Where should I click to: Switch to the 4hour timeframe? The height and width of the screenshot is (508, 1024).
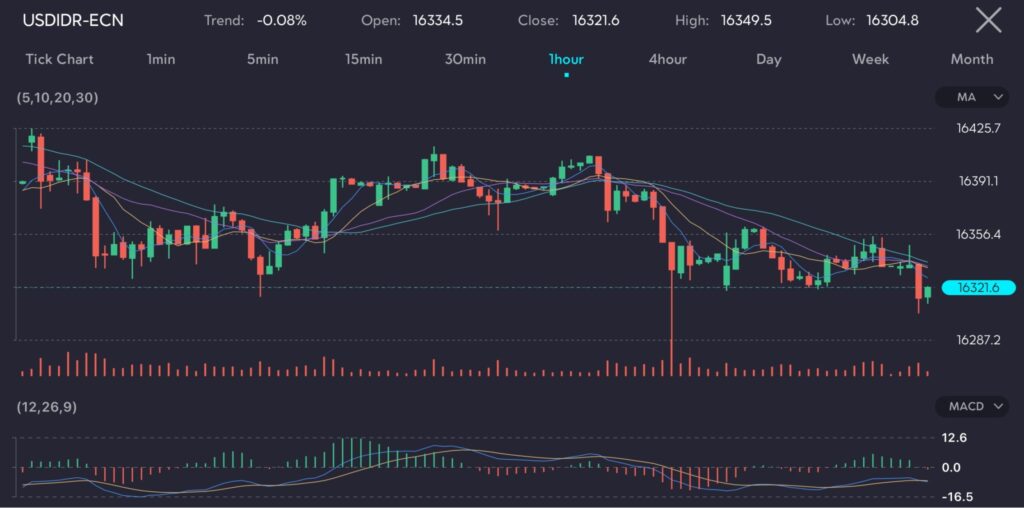(x=667, y=59)
